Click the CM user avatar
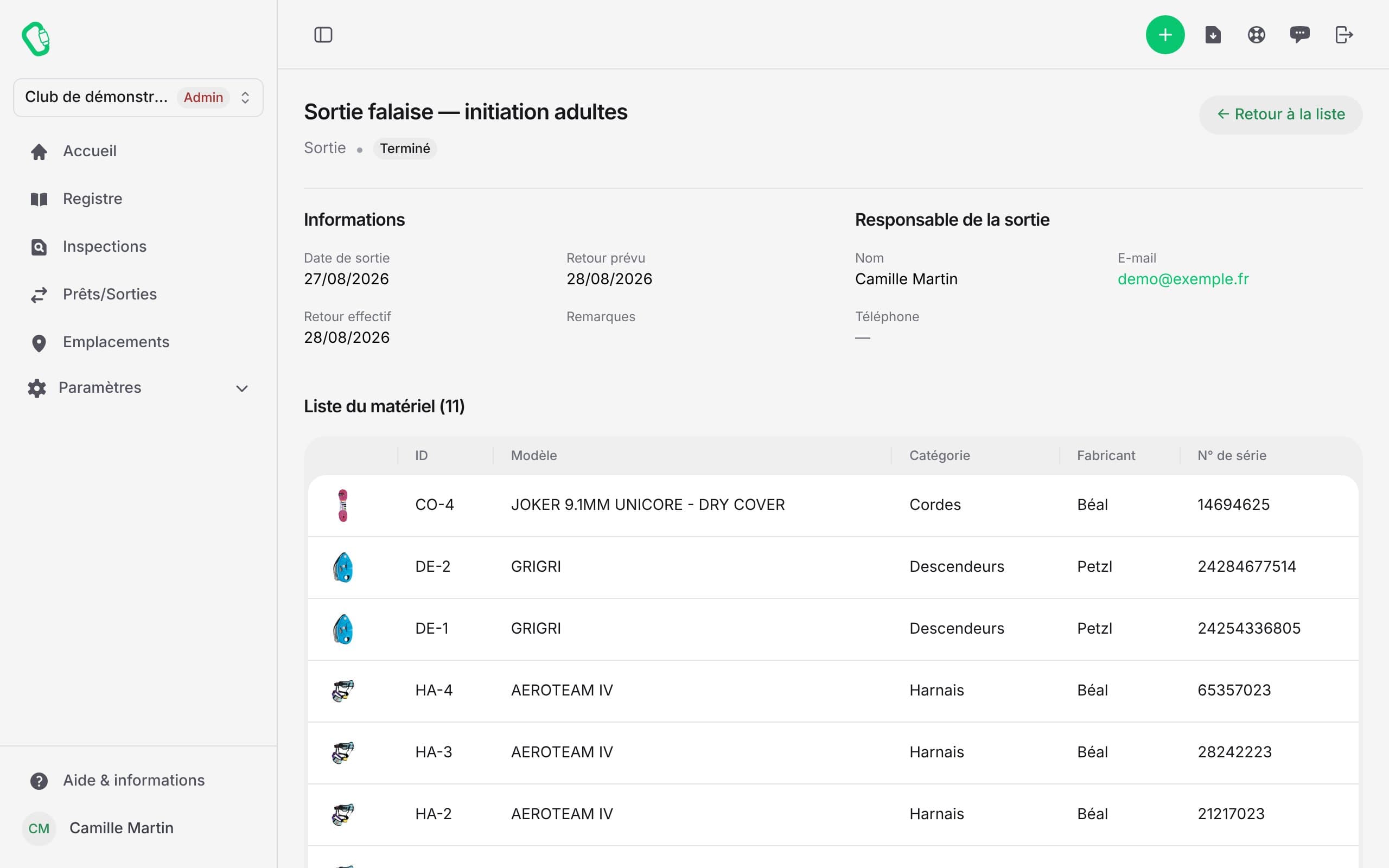 click(39, 828)
